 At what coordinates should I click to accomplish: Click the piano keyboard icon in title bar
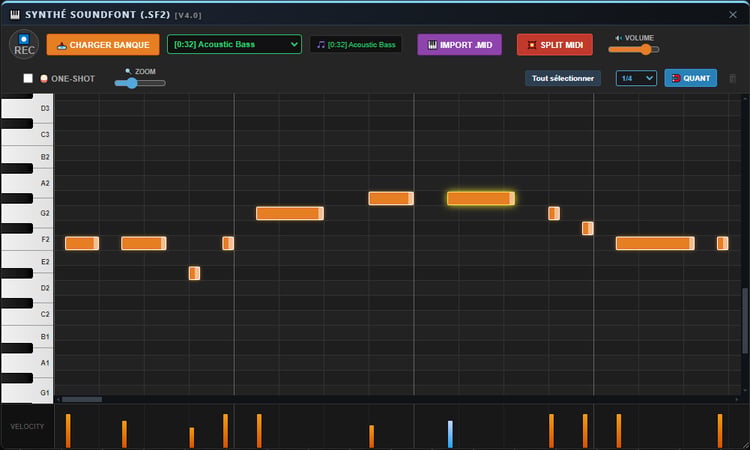15,15
